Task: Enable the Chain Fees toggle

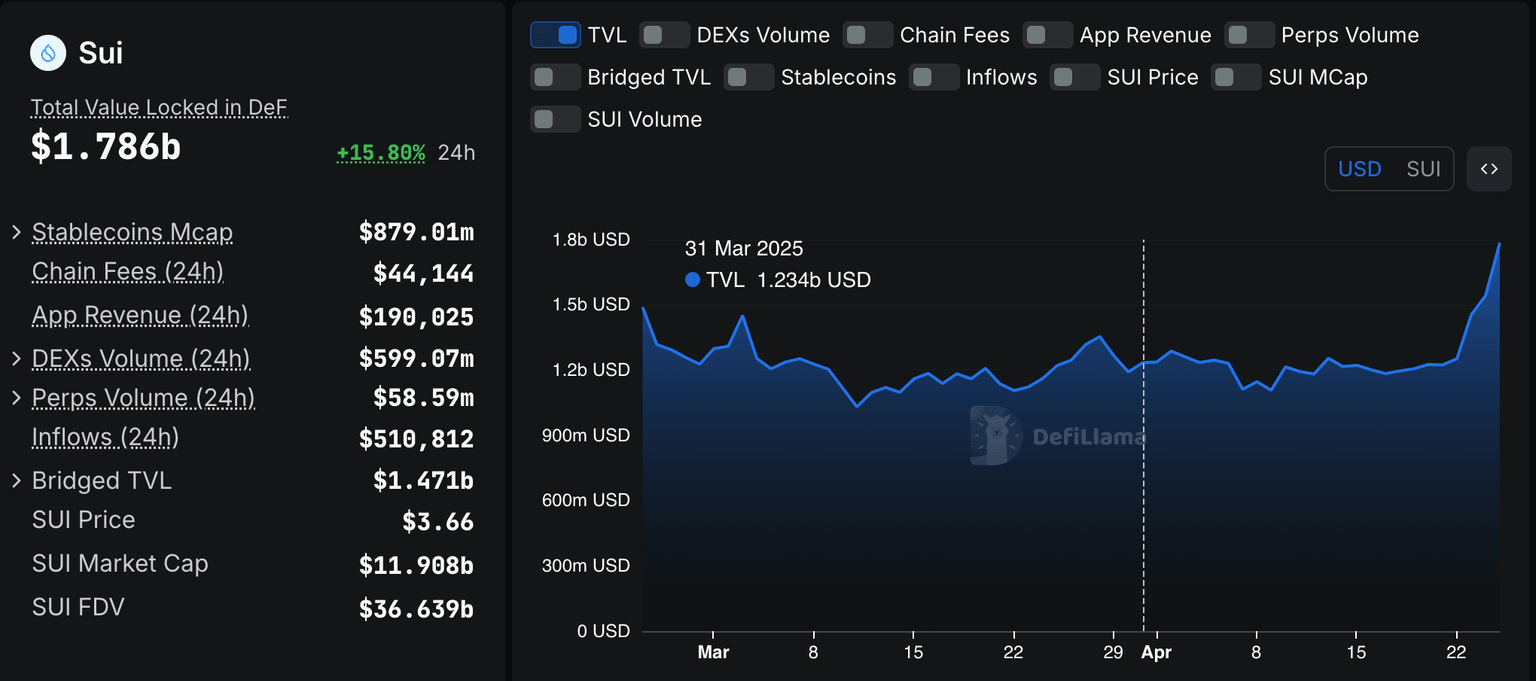Action: (x=867, y=34)
